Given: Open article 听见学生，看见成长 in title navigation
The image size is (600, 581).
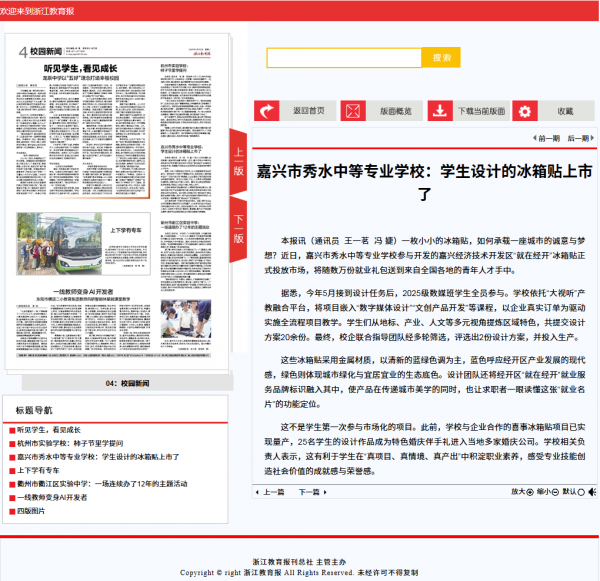Looking at the screenshot, I should 49,430.
